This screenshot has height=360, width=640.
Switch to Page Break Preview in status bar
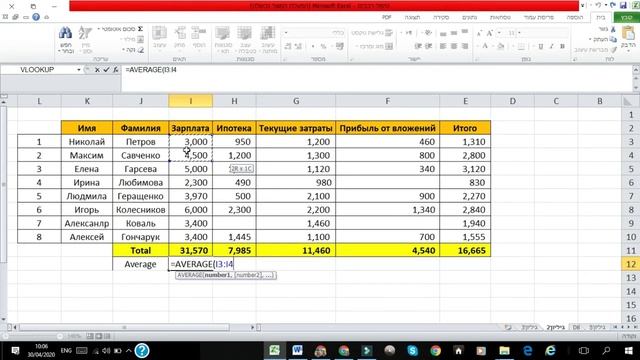click(90, 336)
